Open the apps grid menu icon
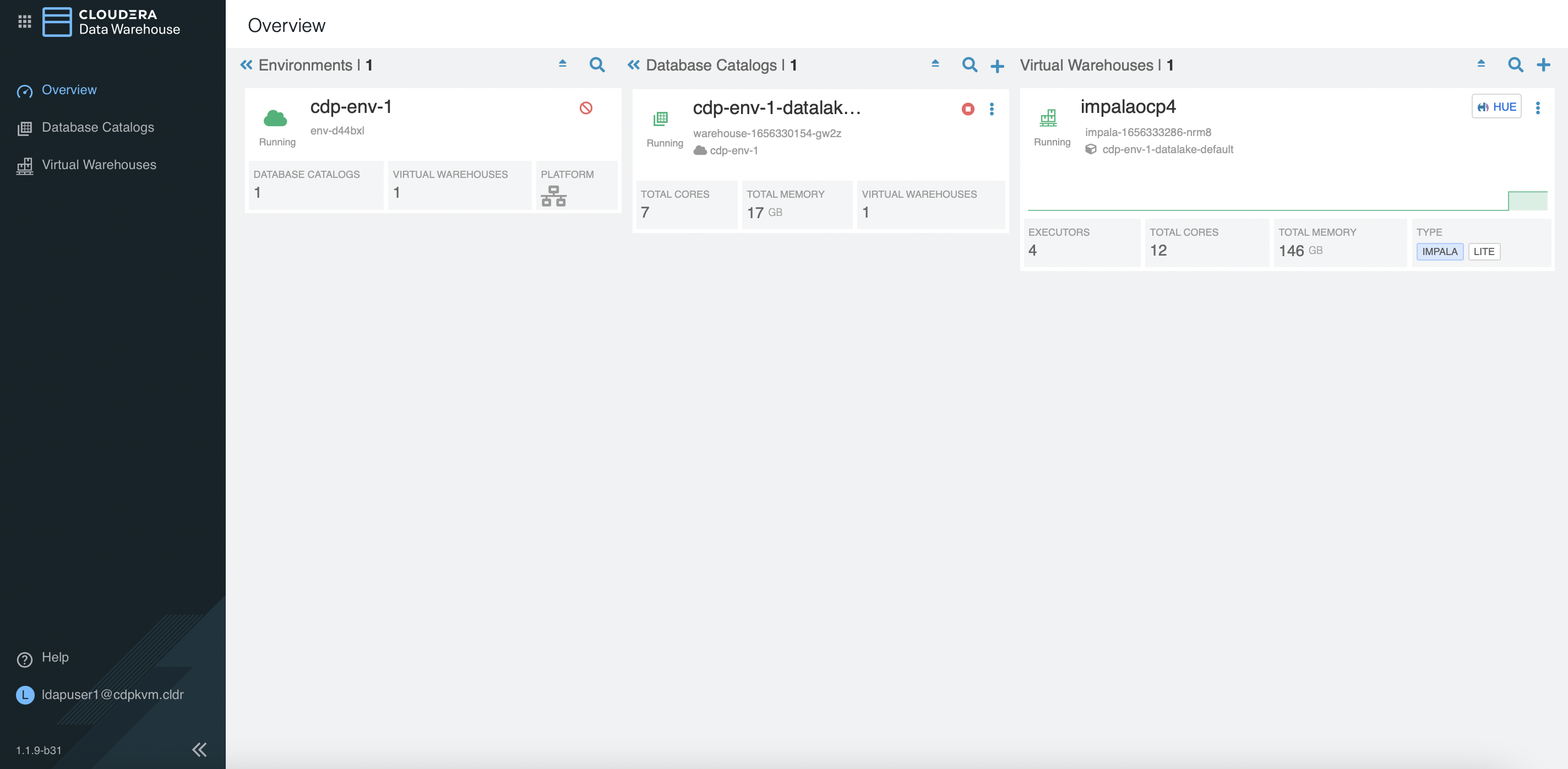 pyautogui.click(x=24, y=22)
